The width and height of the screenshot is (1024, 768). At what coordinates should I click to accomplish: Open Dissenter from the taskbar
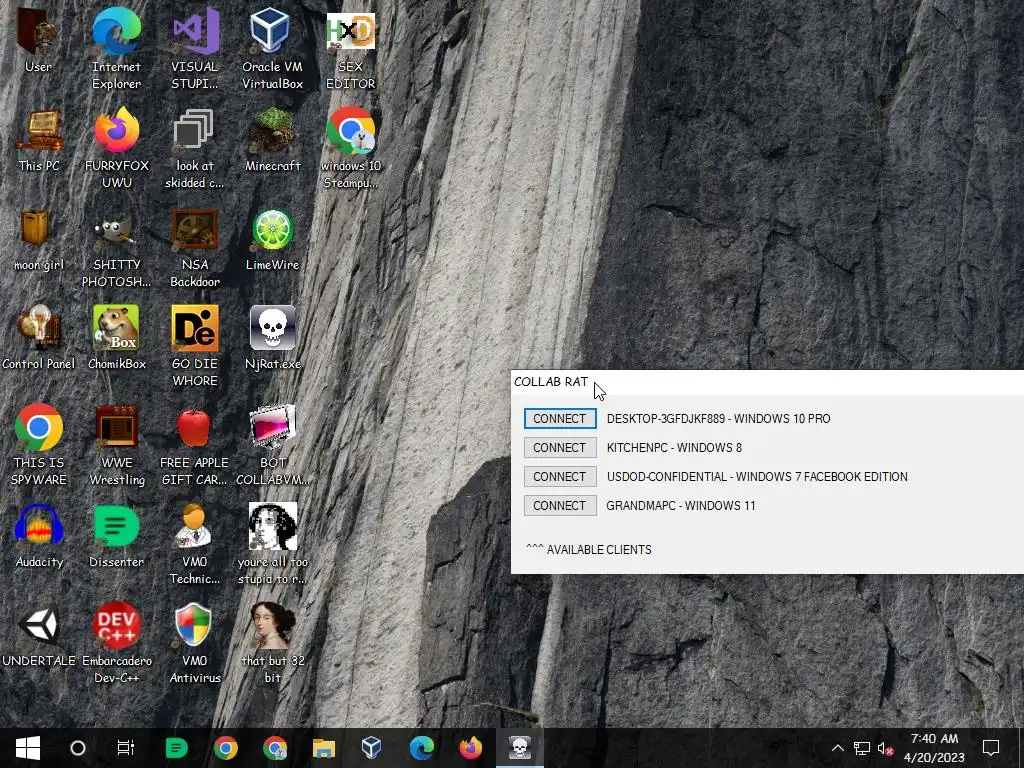(176, 748)
